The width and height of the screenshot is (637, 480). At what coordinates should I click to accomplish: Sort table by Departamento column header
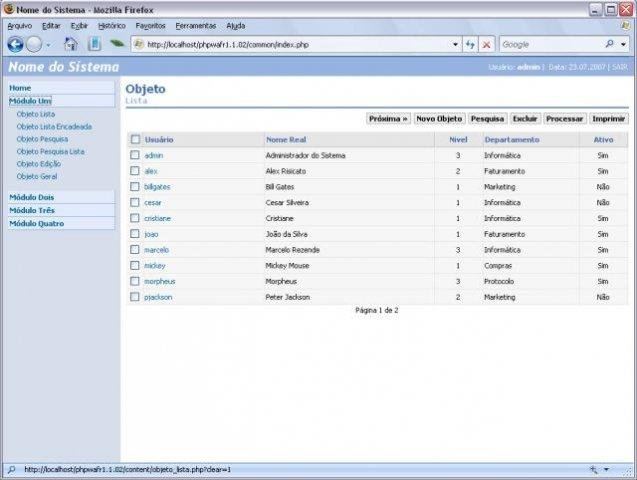point(512,140)
